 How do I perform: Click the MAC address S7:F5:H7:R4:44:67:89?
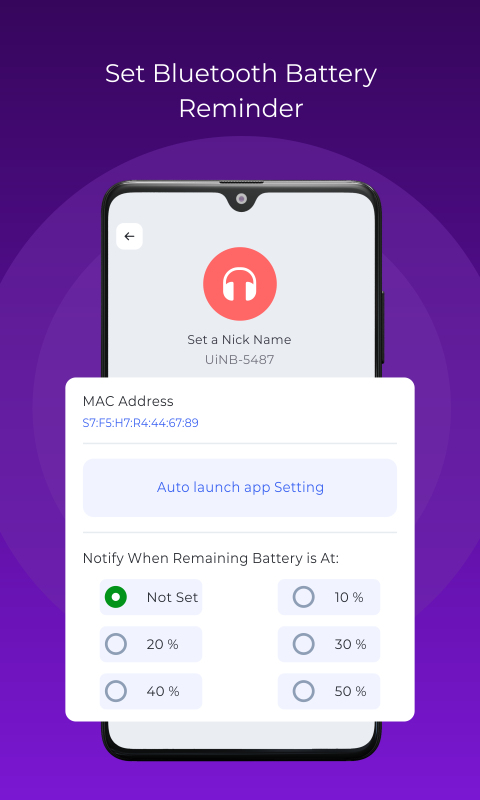141,423
